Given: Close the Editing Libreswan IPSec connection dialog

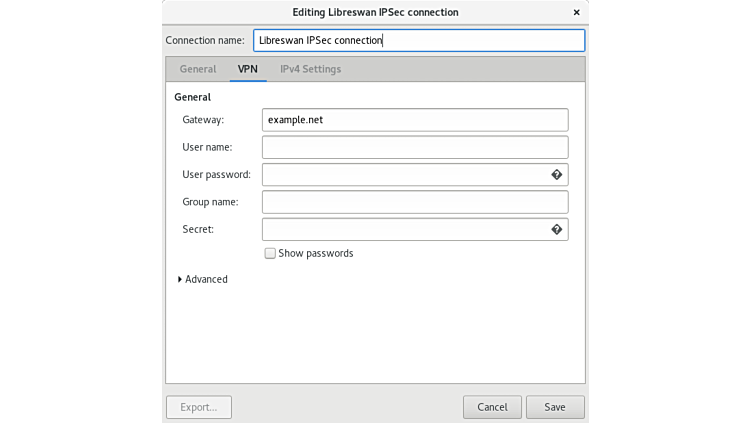Looking at the screenshot, I should point(576,12).
